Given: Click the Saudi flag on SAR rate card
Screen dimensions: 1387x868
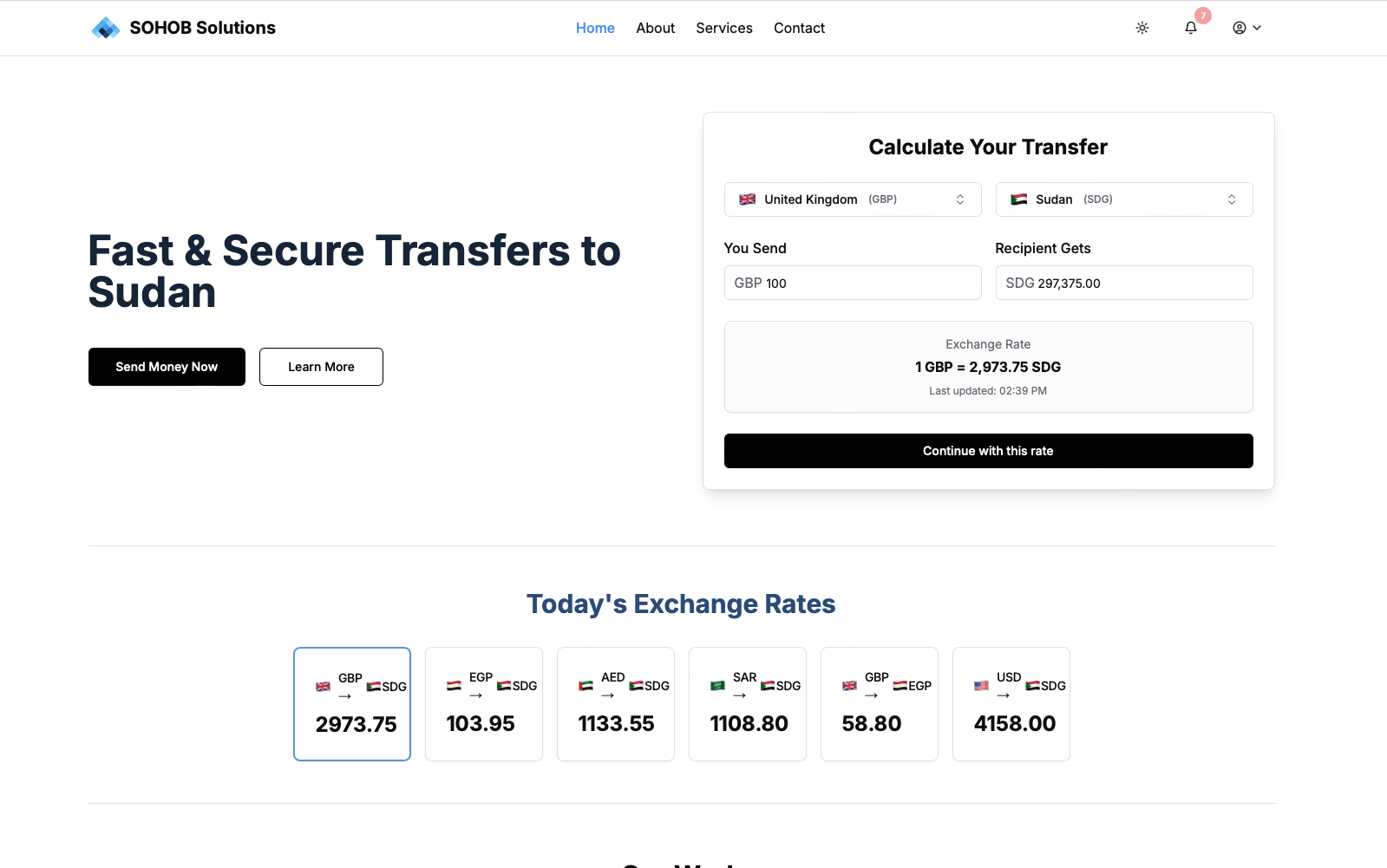Looking at the screenshot, I should point(716,685).
